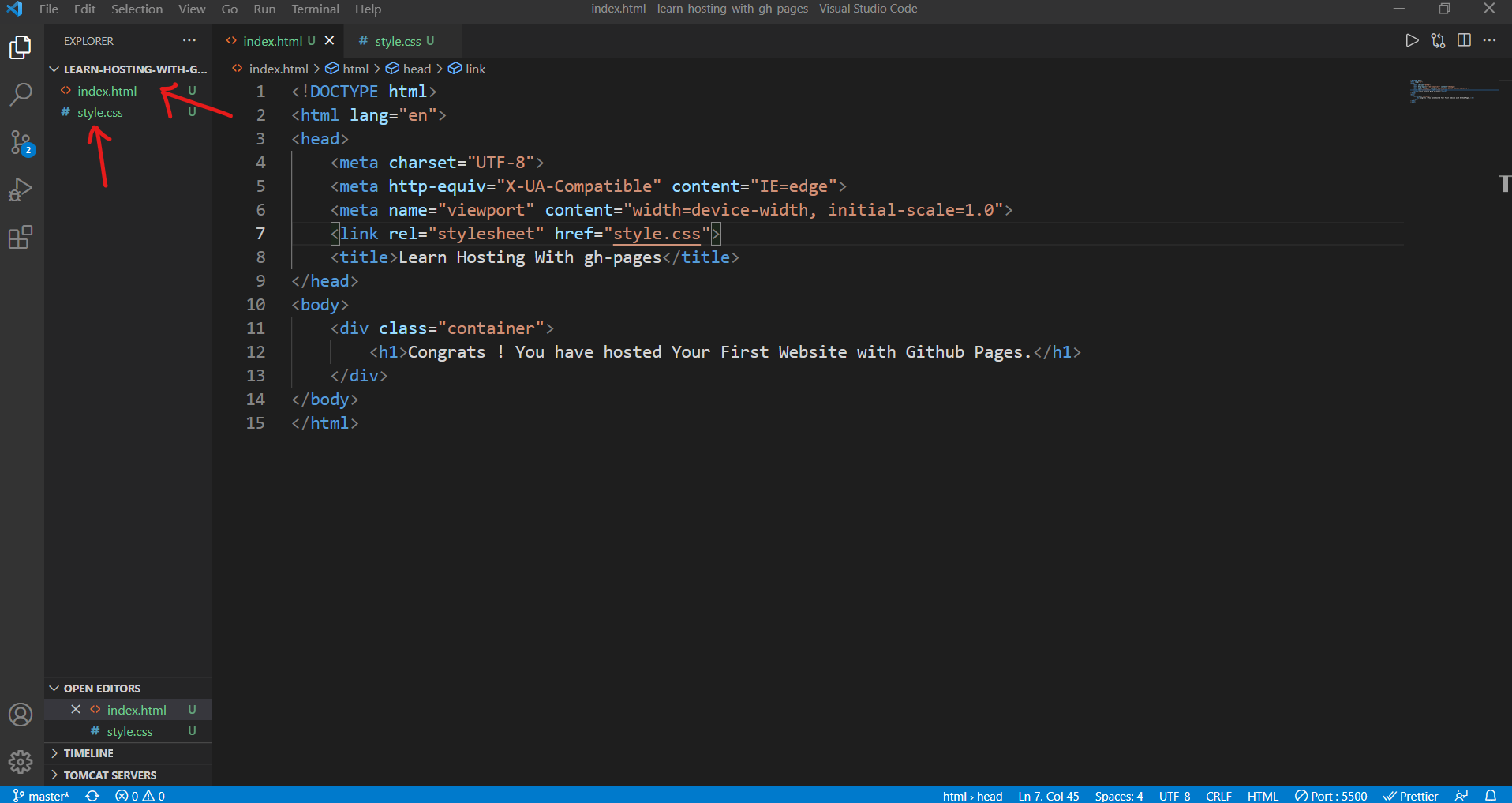Collapse the LEARN-HOSTING-WITH-G... folder section
Image resolution: width=1512 pixels, height=803 pixels.
click(128, 69)
